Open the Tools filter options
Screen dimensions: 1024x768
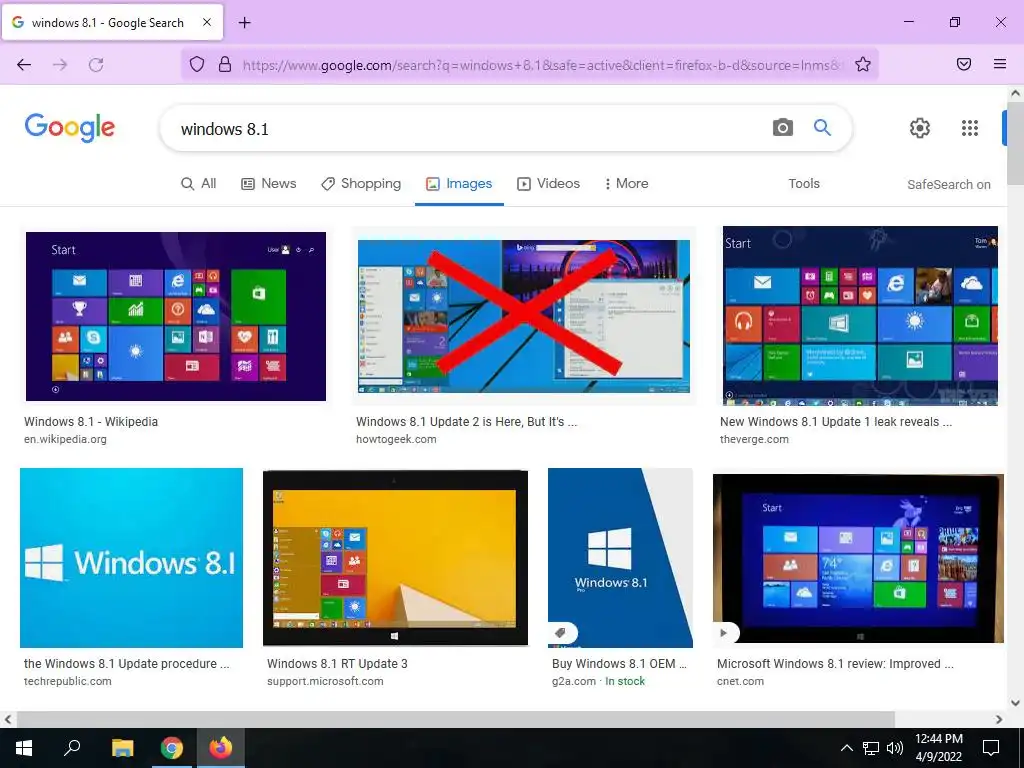tap(804, 184)
